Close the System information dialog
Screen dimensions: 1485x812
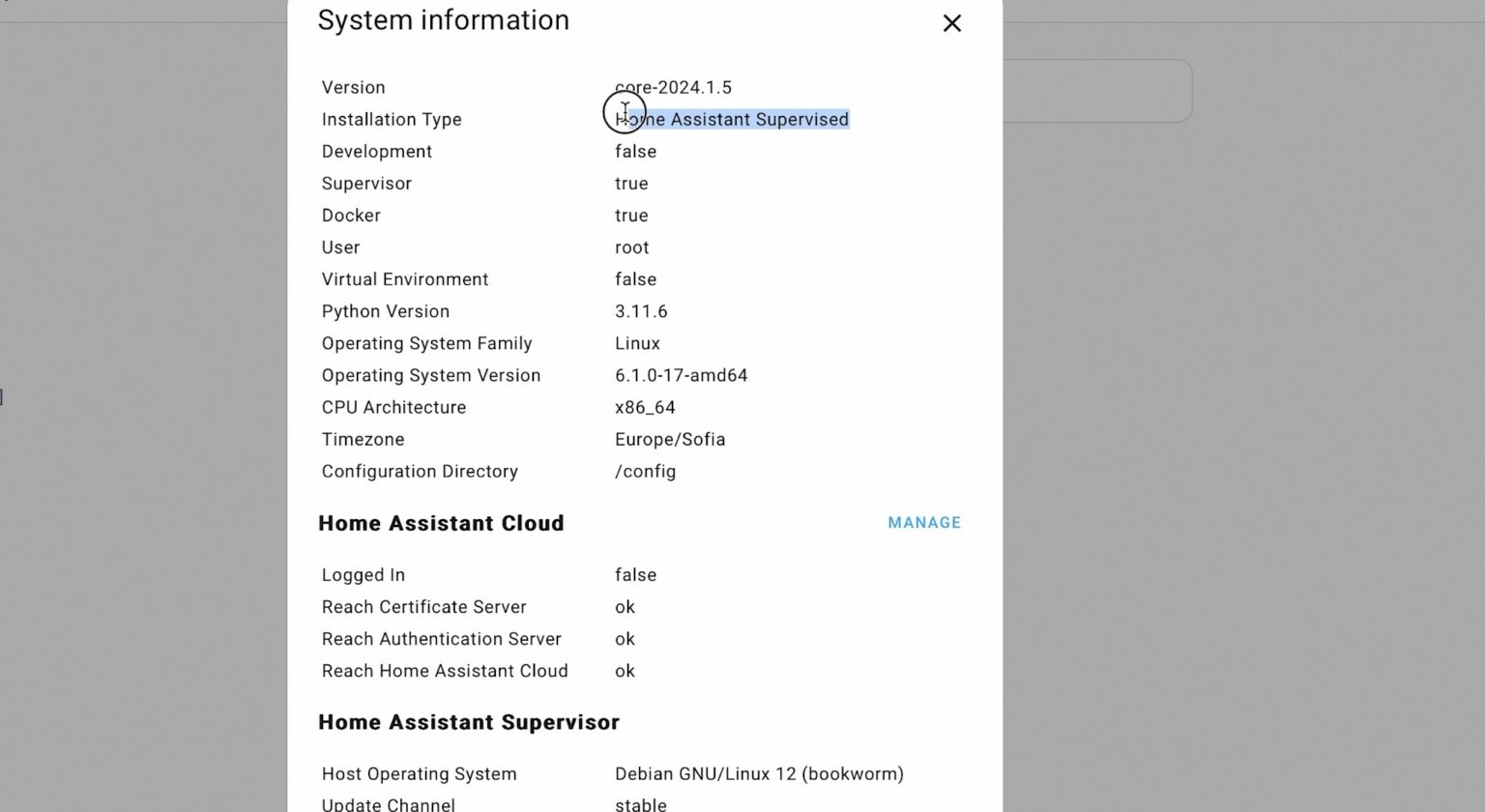(951, 22)
